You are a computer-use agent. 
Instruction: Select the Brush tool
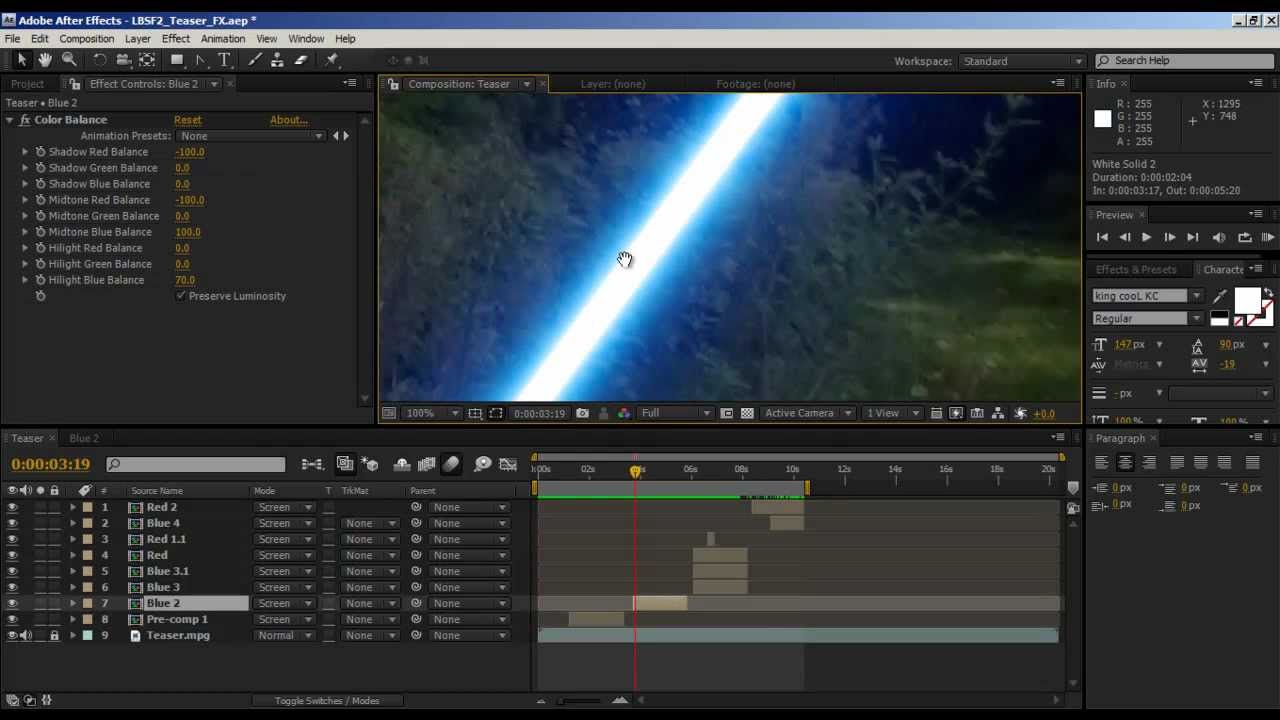tap(255, 60)
